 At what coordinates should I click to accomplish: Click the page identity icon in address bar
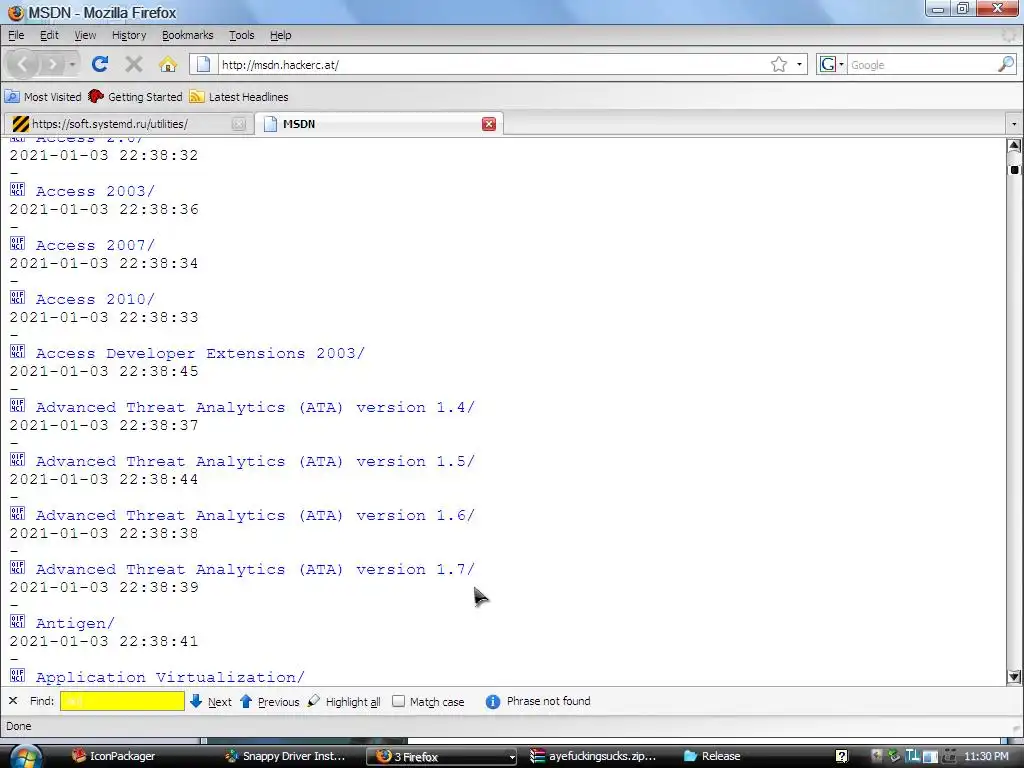[204, 64]
